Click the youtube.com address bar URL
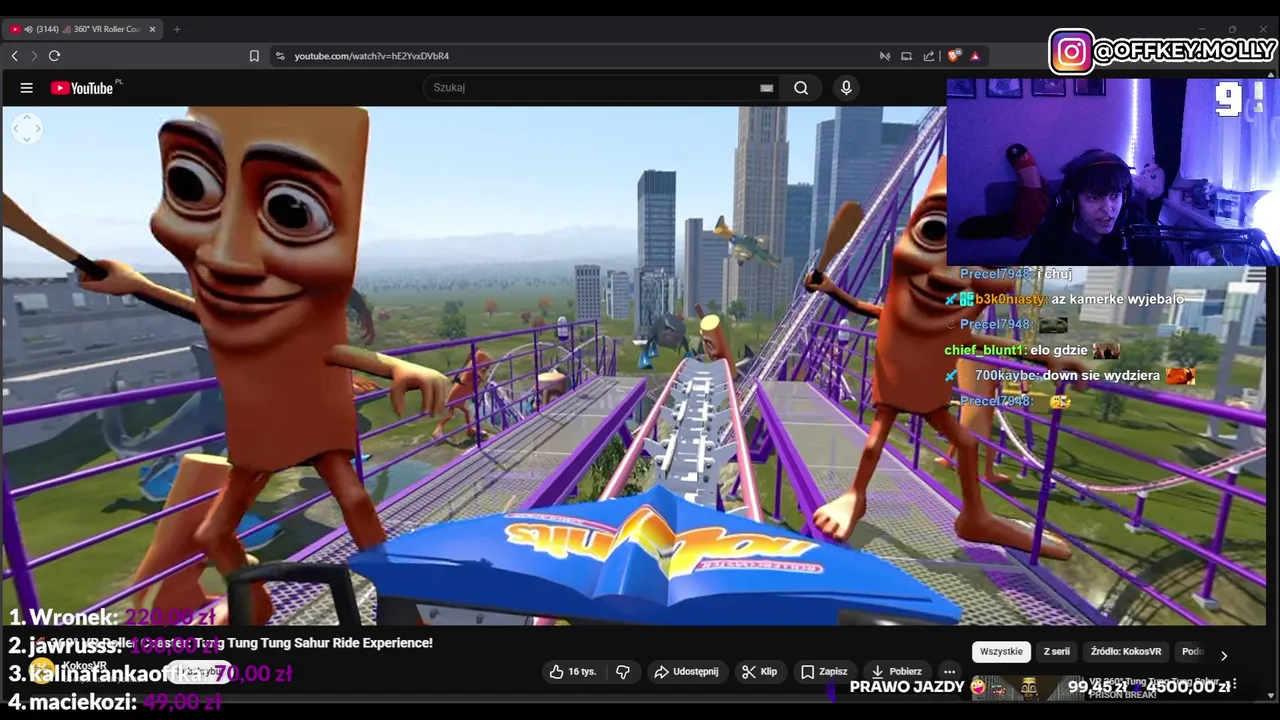This screenshot has width=1280, height=720. coord(371,56)
